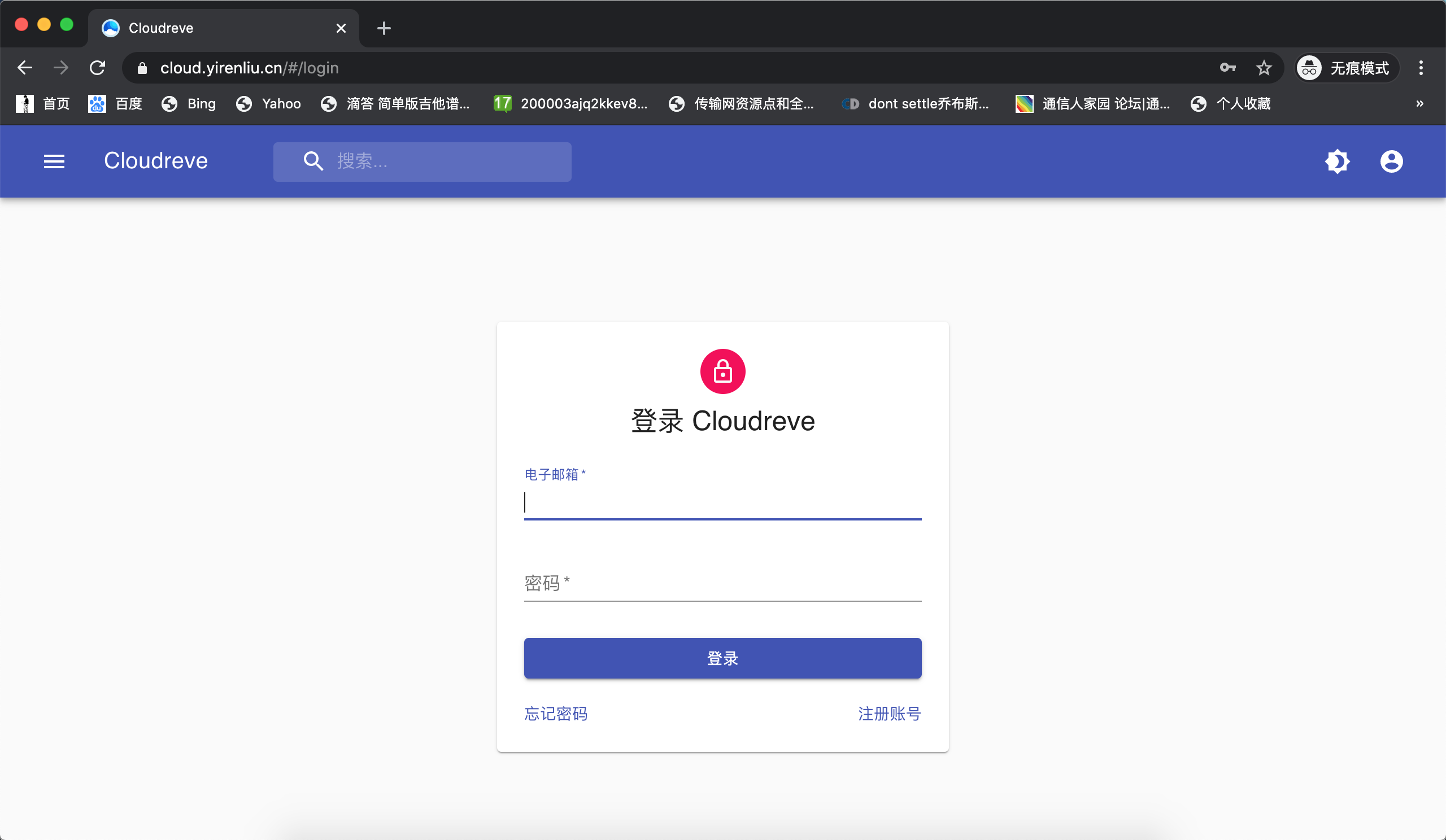Open a new tab with the plus button
The width and height of the screenshot is (1446, 840).
[x=384, y=28]
